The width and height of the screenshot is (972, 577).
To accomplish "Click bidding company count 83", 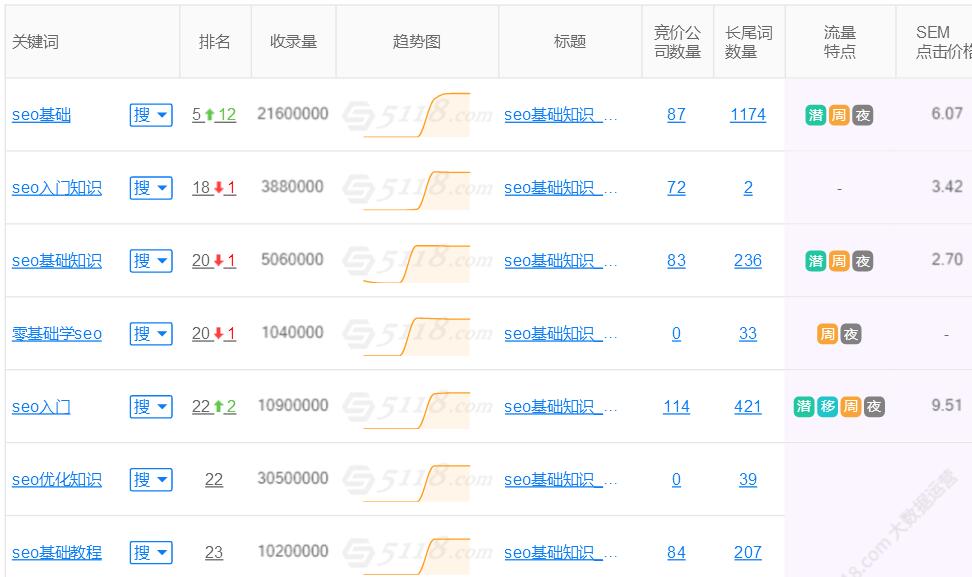I will click(676, 261).
